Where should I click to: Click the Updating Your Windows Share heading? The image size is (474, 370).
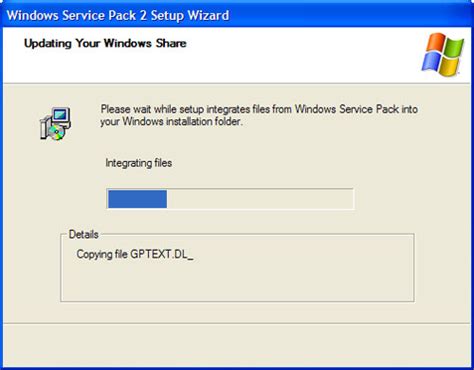coord(105,43)
